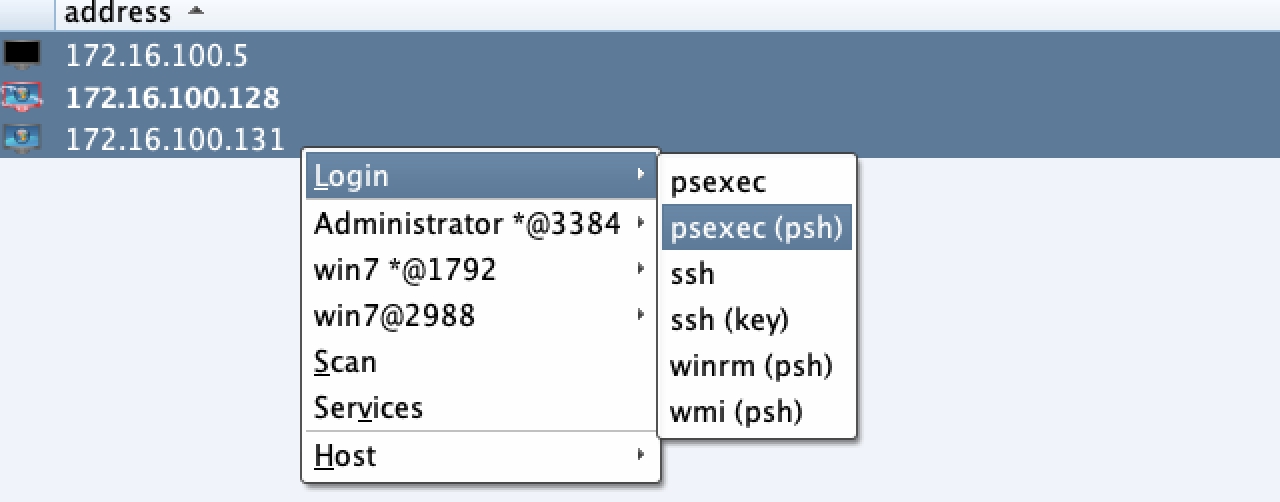Expand the Administrator *@3384 submenu arrow
Image resolution: width=1280 pixels, height=502 pixels.
pyautogui.click(x=640, y=224)
